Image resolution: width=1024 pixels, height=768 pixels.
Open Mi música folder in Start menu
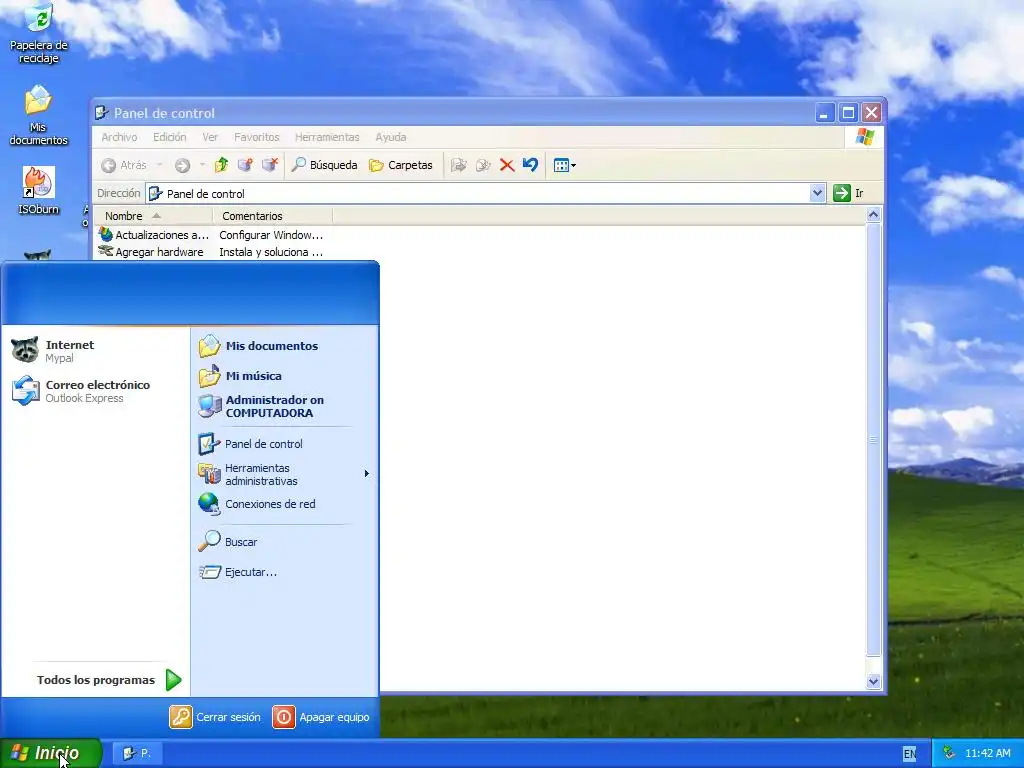click(x=283, y=376)
